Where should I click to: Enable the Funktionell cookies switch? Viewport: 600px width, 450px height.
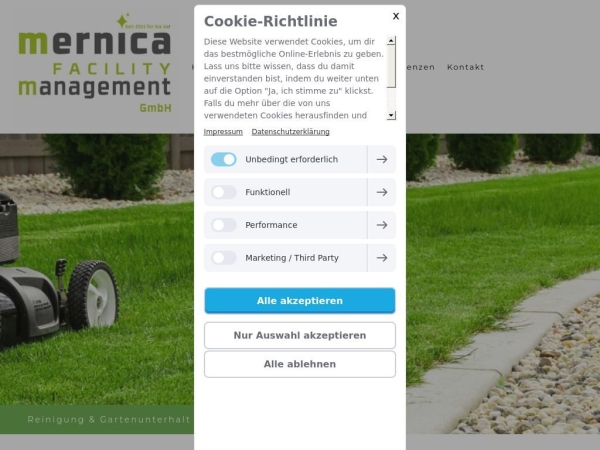tap(224, 192)
